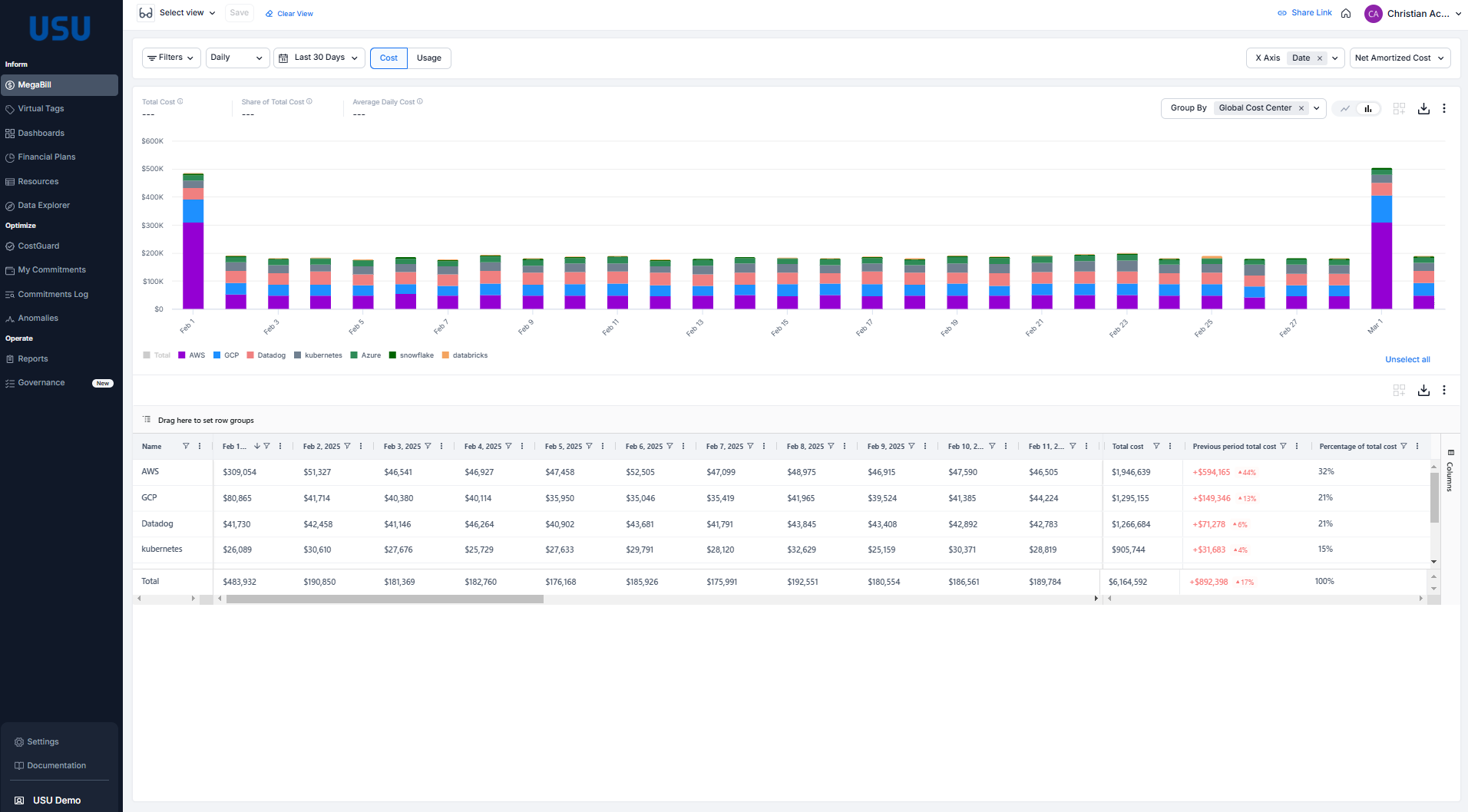The height and width of the screenshot is (812, 1468).
Task: Filter the Name column
Action: (186, 447)
